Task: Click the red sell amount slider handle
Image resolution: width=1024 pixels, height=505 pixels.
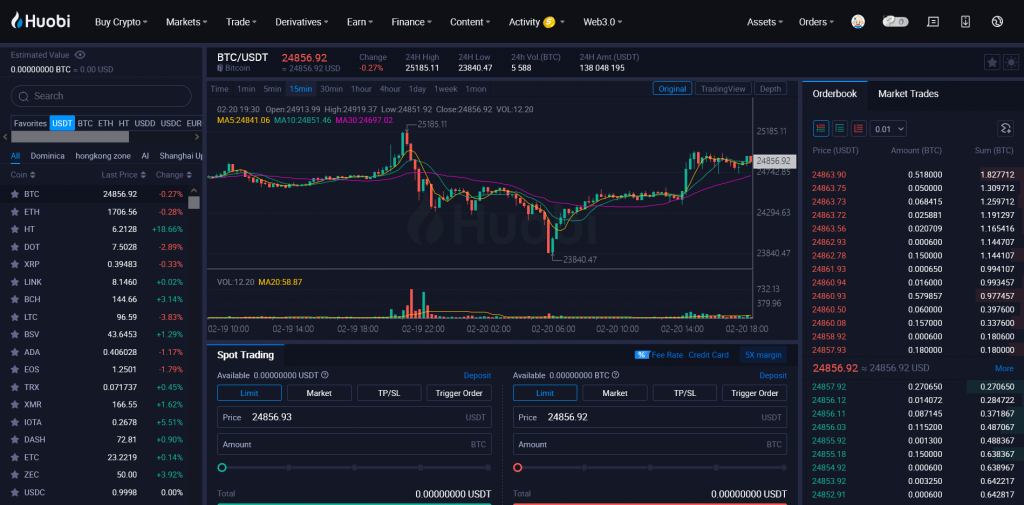Action: point(518,468)
